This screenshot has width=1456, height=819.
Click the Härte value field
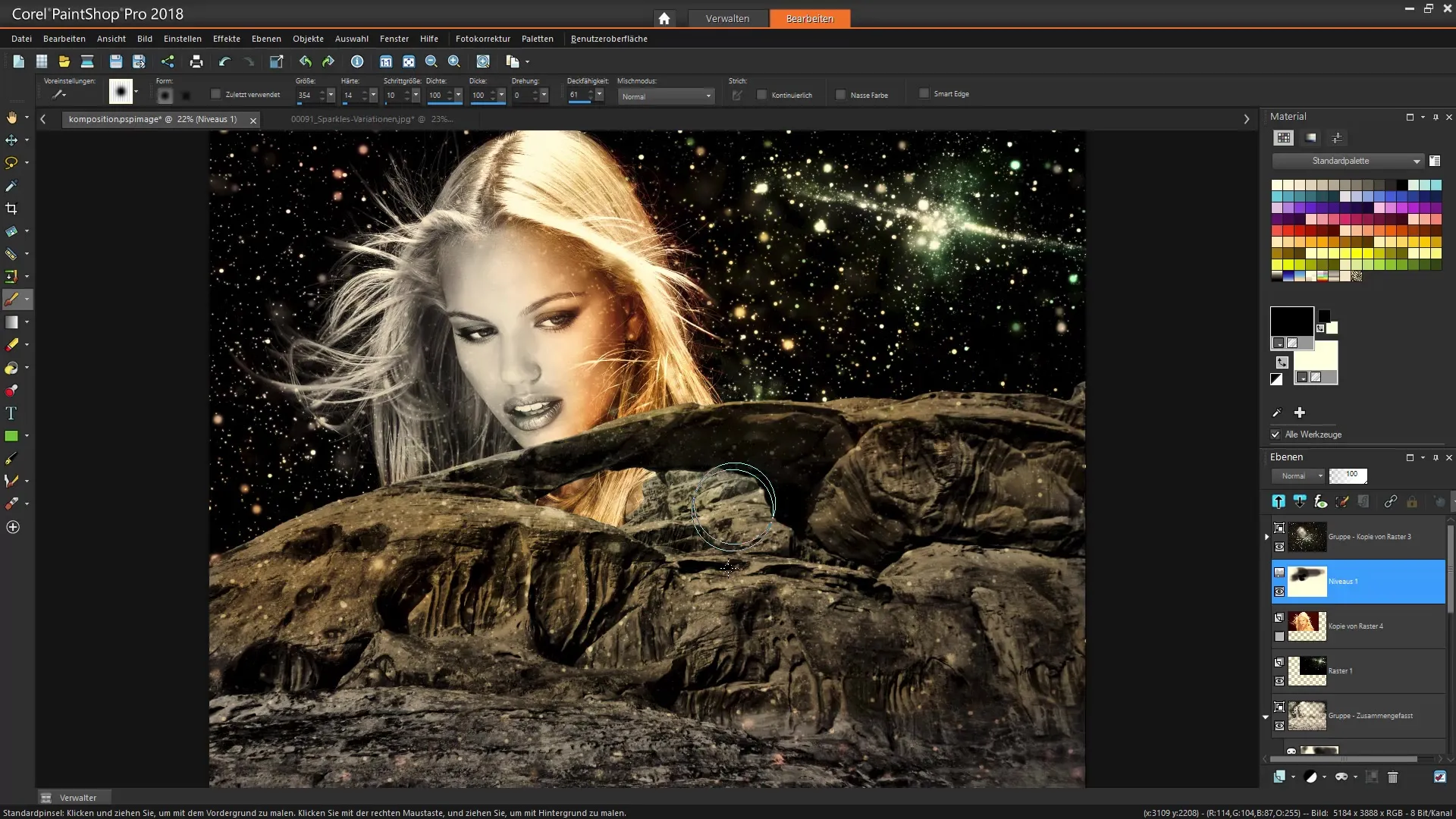350,96
